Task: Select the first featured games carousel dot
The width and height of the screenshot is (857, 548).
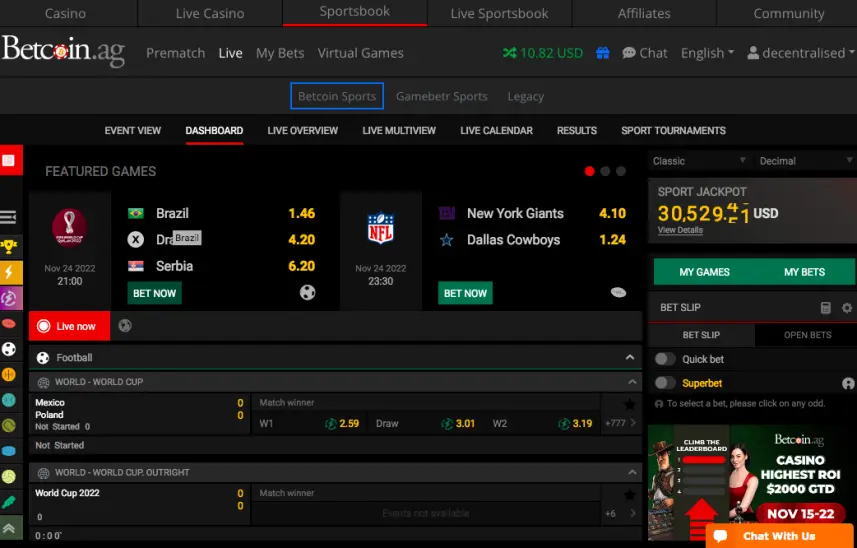Action: 589,172
